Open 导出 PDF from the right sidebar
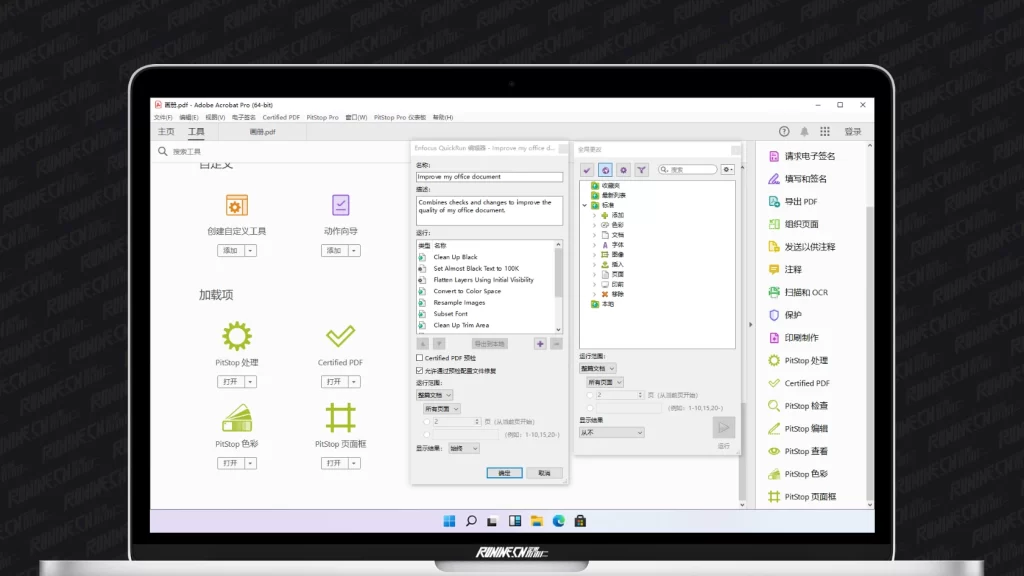The width and height of the screenshot is (1024, 576). (800, 201)
